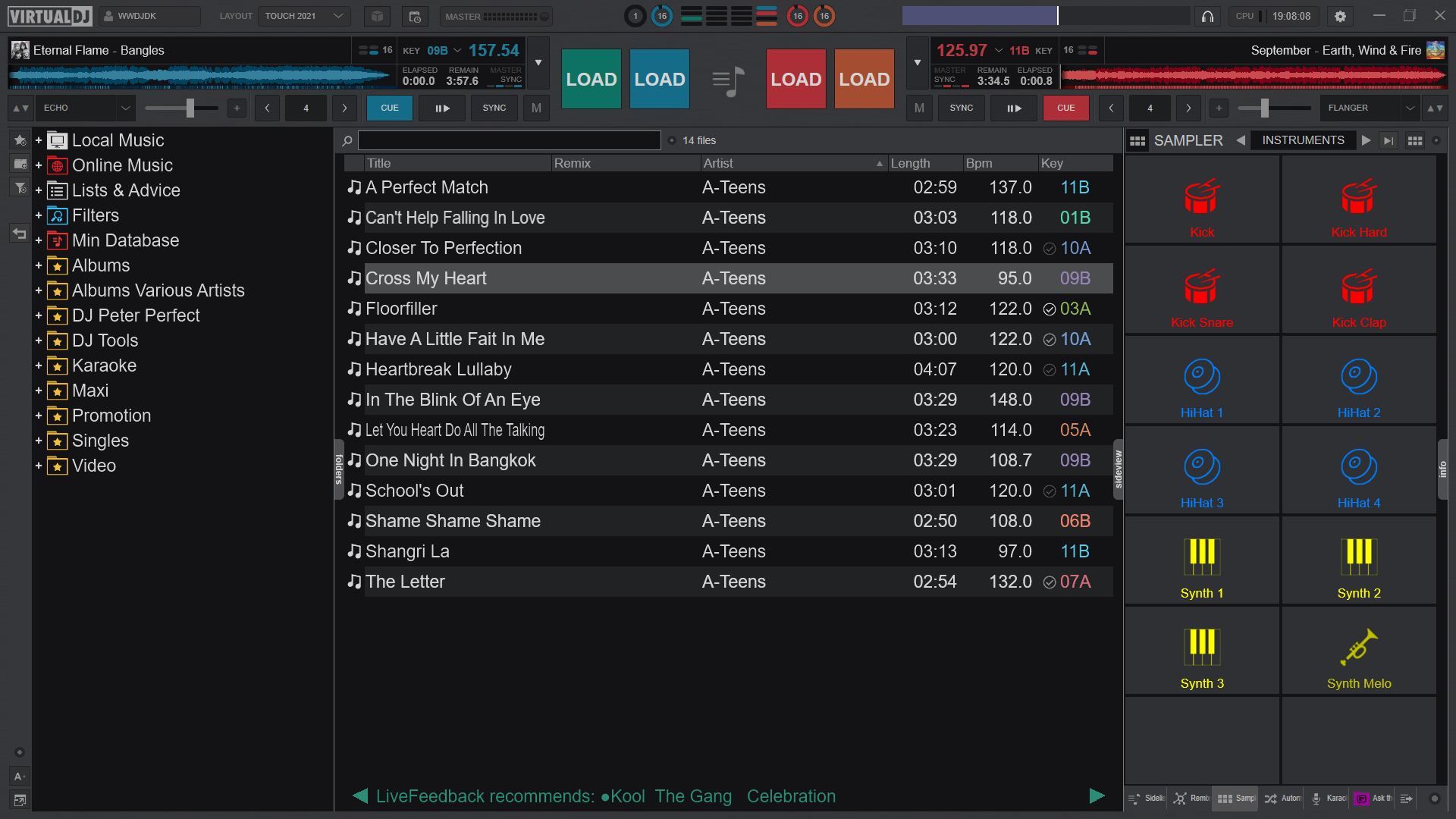The height and width of the screenshot is (819, 1456).
Task: Open settings via the gear icon
Action: 1340,16
